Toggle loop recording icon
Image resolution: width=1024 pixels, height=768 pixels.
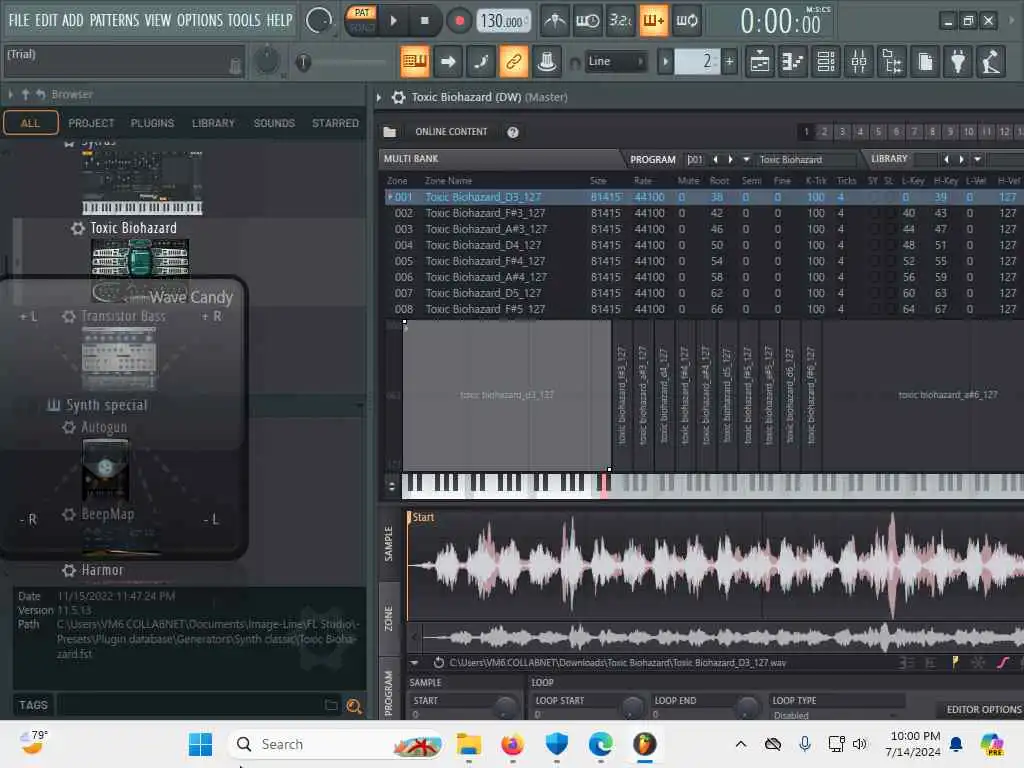(686, 21)
